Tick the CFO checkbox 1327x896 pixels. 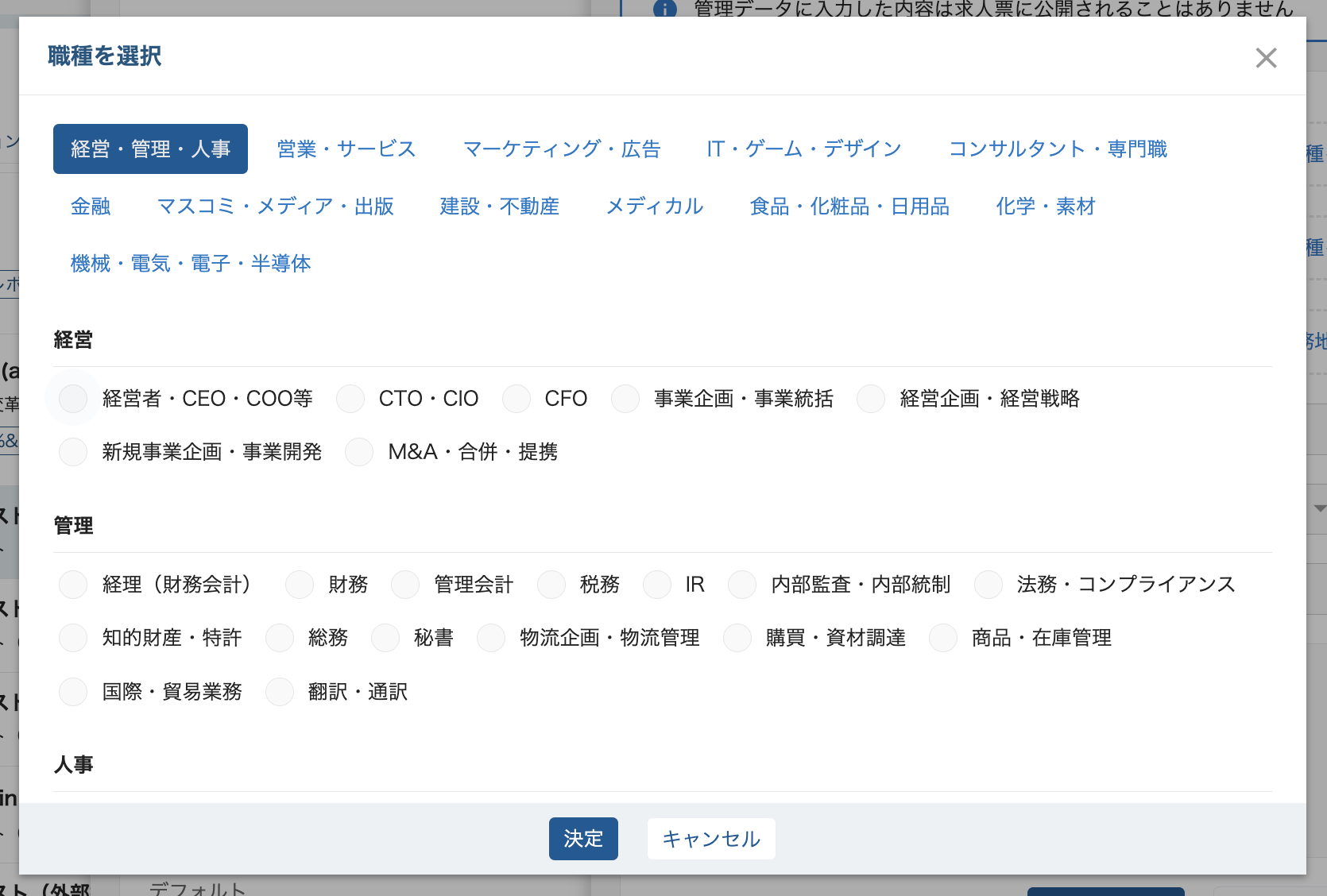tap(516, 398)
